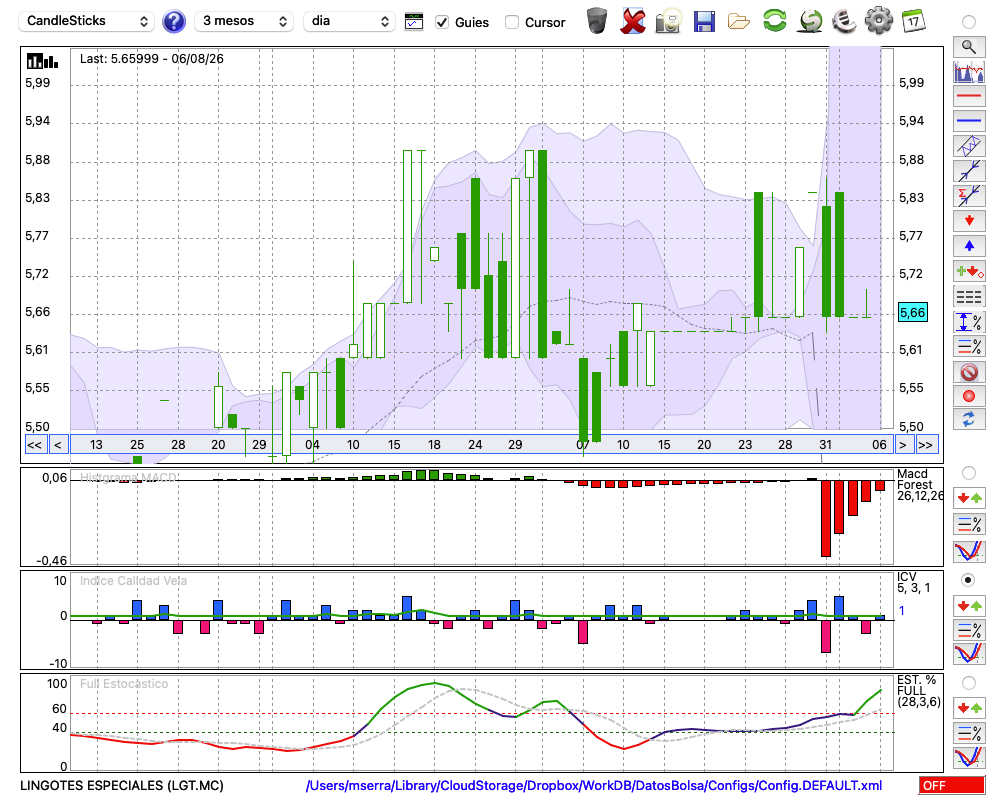
Task: Open file with the folder icon
Action: tap(739, 22)
